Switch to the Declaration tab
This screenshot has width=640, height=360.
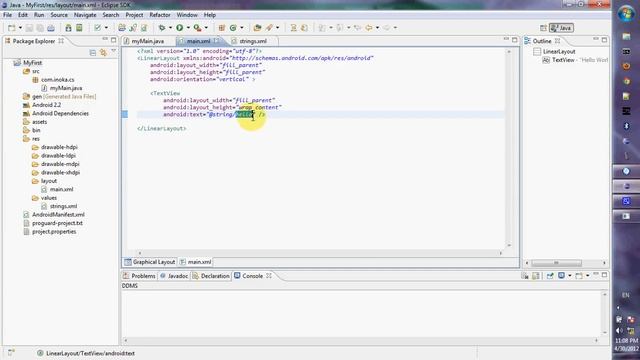click(211, 276)
